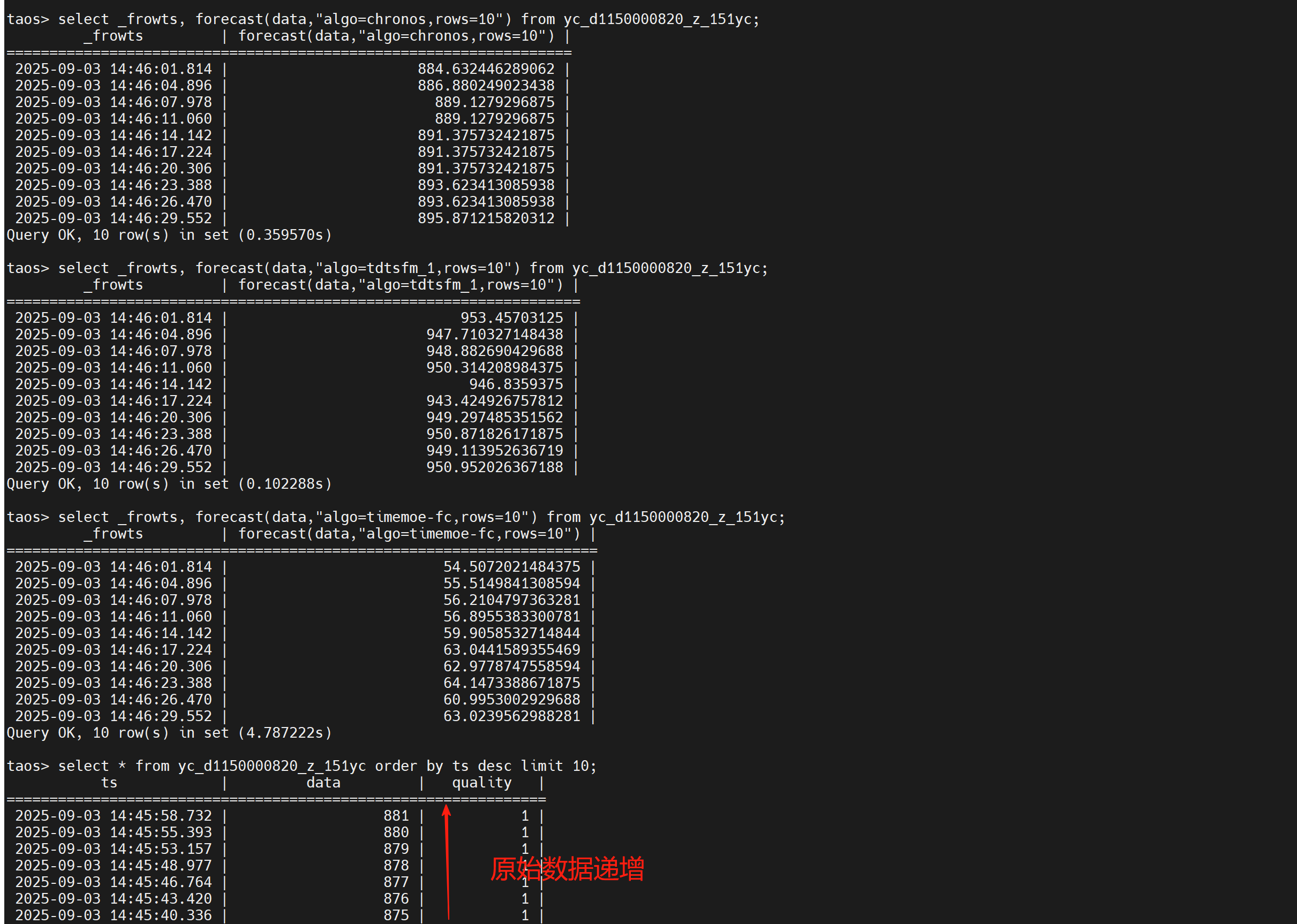This screenshot has height=924, width=1297.
Task: Click the chronos forecast query command line
Action: coord(382,19)
